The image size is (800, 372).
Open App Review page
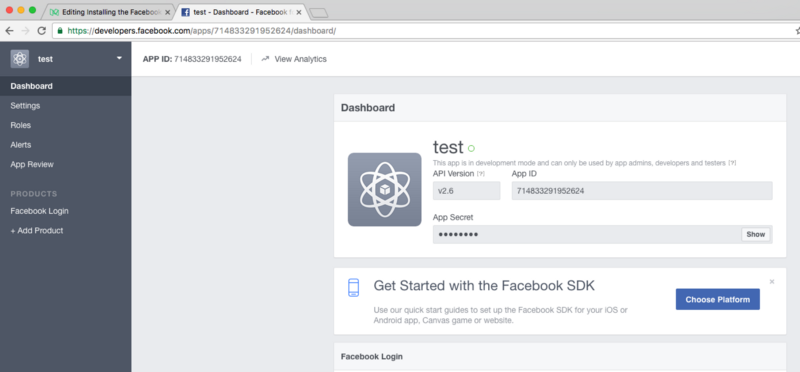[x=32, y=164]
